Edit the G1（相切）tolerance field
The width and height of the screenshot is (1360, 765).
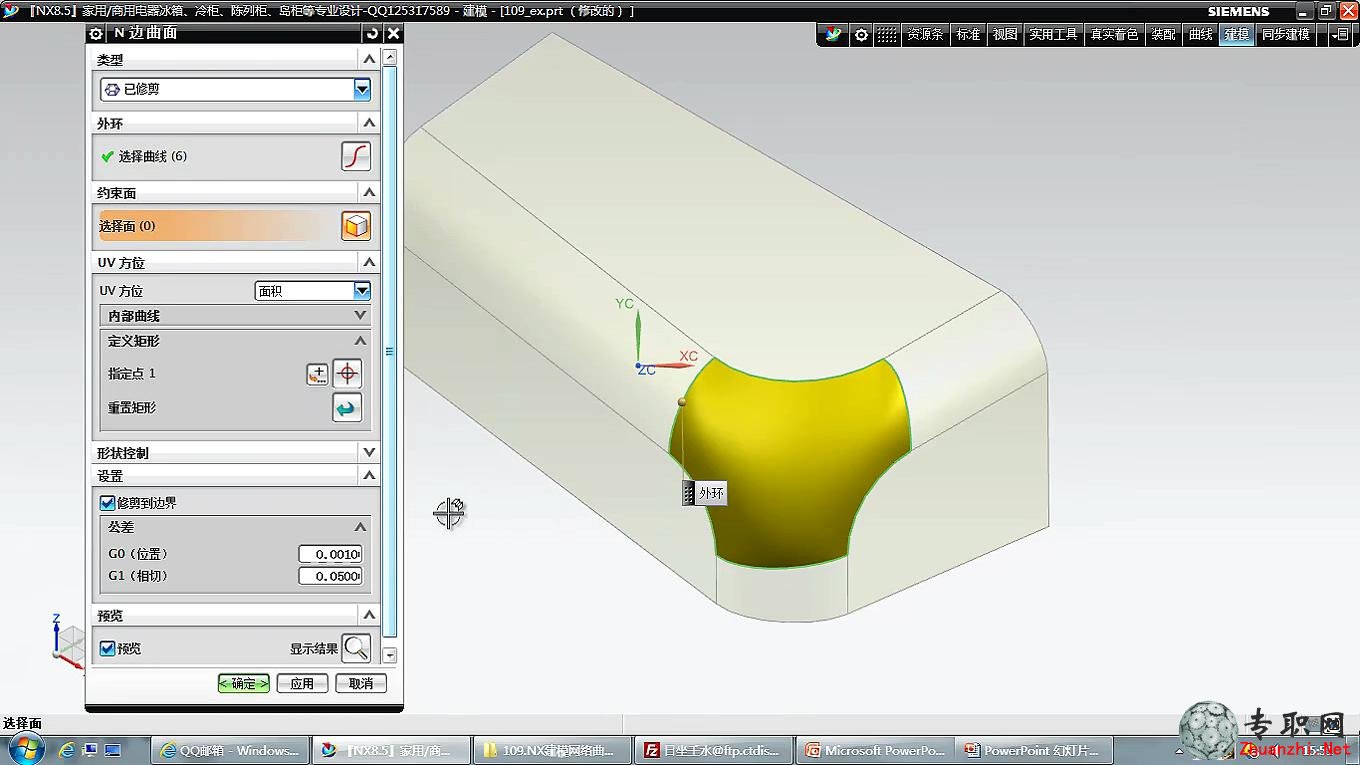[x=330, y=576]
